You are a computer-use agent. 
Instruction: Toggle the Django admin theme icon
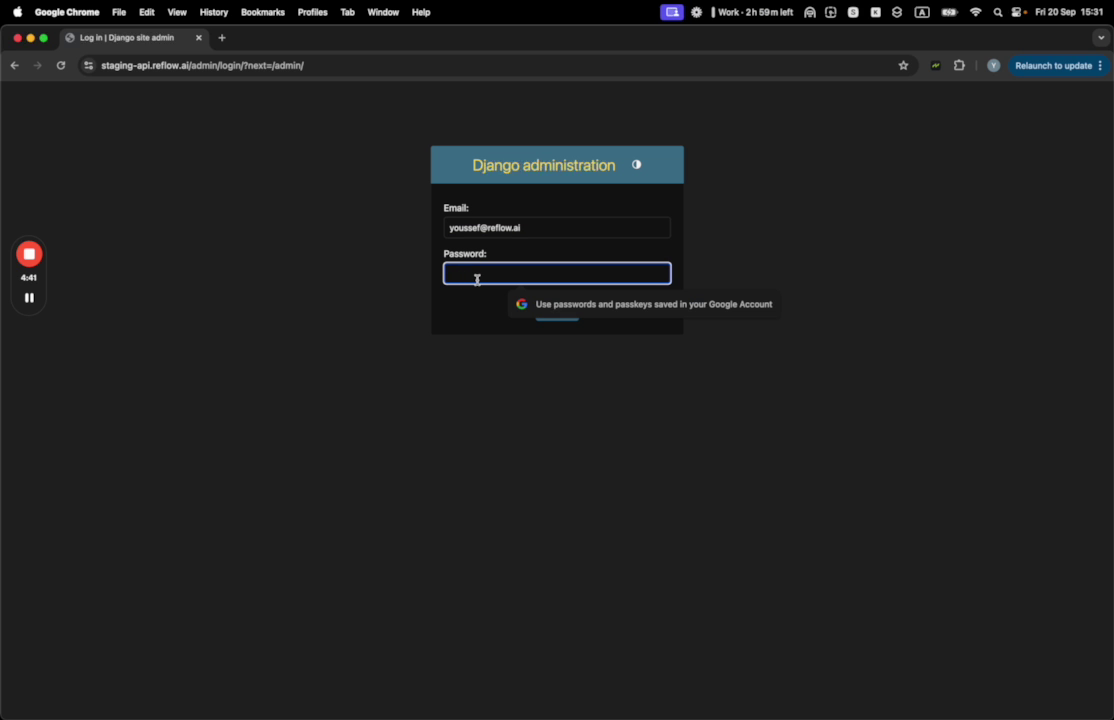637,165
